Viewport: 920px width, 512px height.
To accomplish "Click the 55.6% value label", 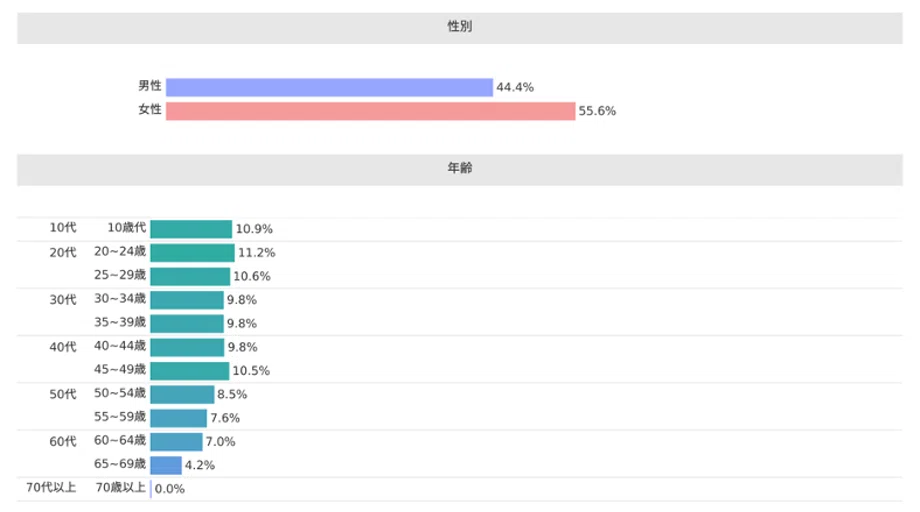I will [x=597, y=111].
